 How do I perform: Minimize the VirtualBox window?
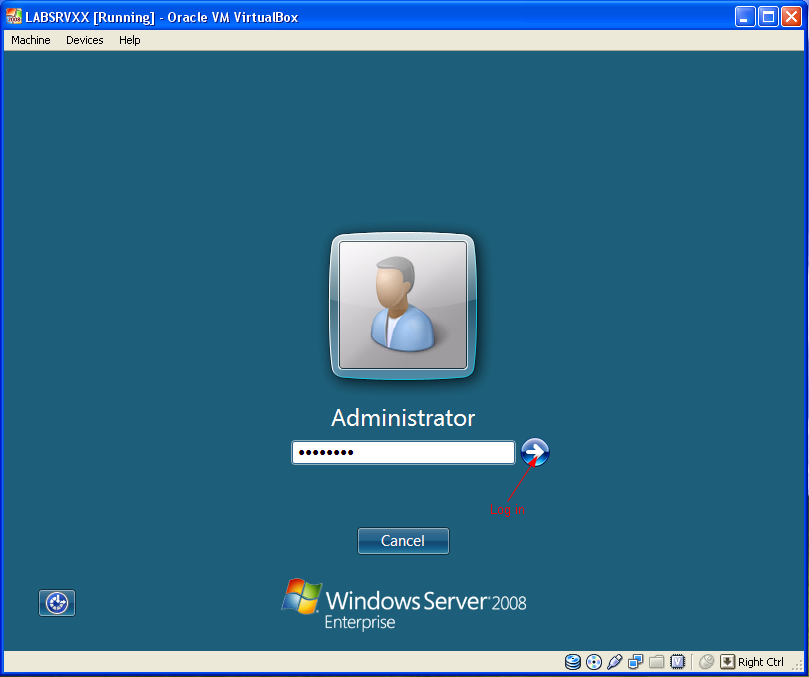pyautogui.click(x=745, y=17)
